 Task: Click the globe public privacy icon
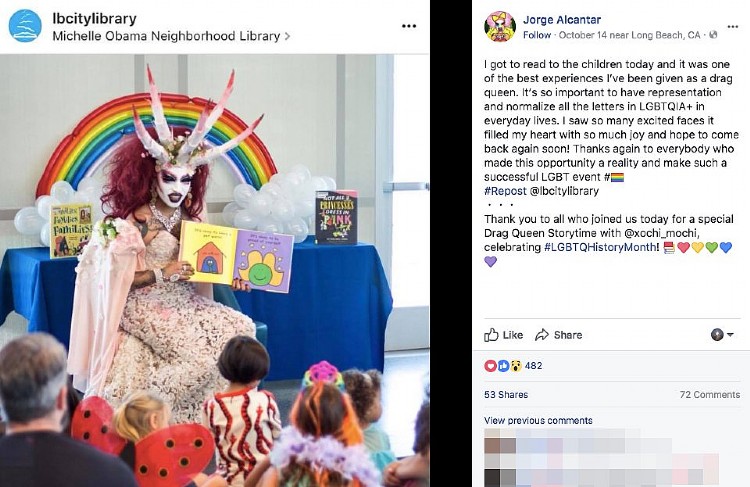tap(713, 34)
